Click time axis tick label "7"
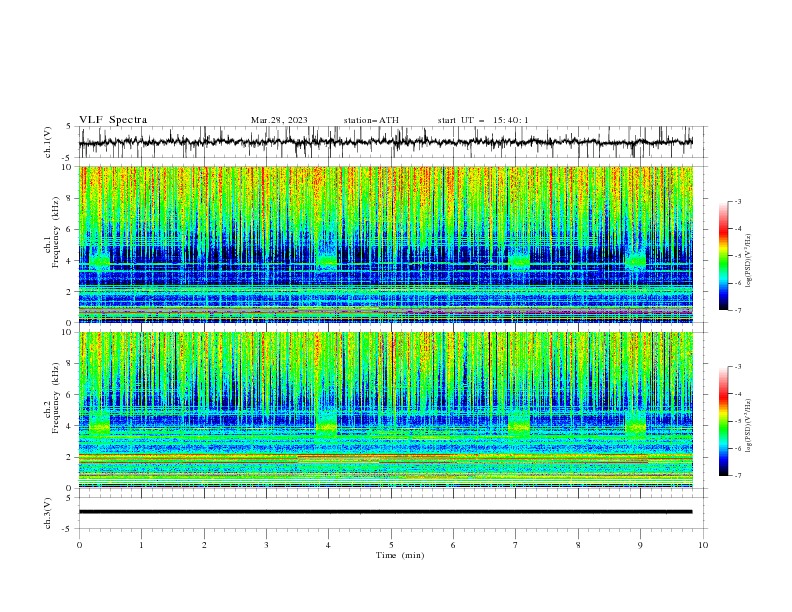The height and width of the screenshot is (612, 792). pos(516,545)
